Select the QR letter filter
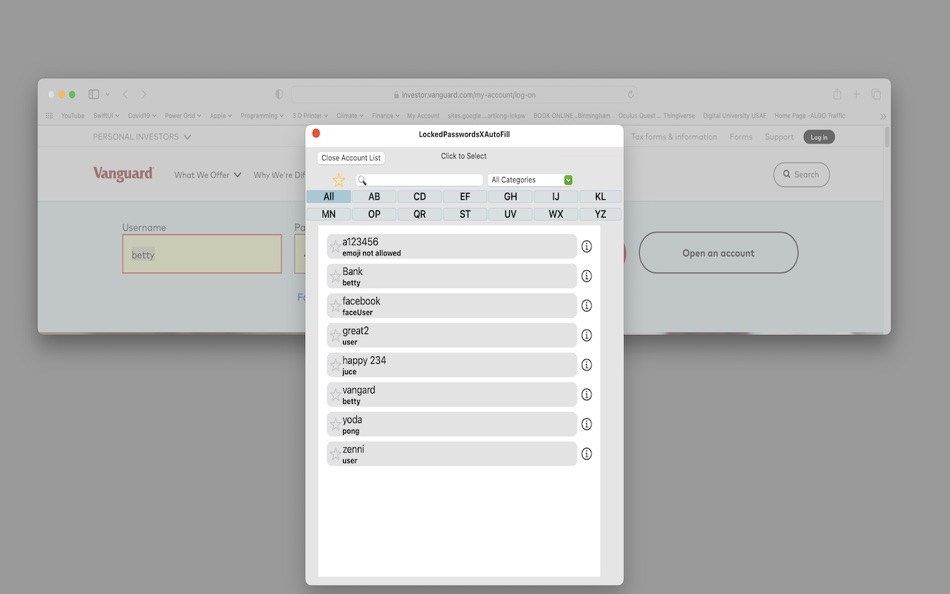 [419, 214]
